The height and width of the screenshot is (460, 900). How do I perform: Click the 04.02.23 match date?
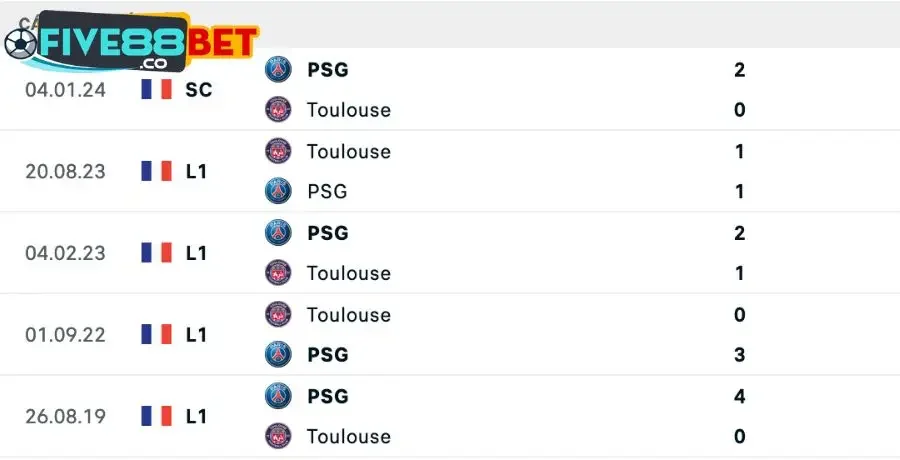(x=66, y=253)
